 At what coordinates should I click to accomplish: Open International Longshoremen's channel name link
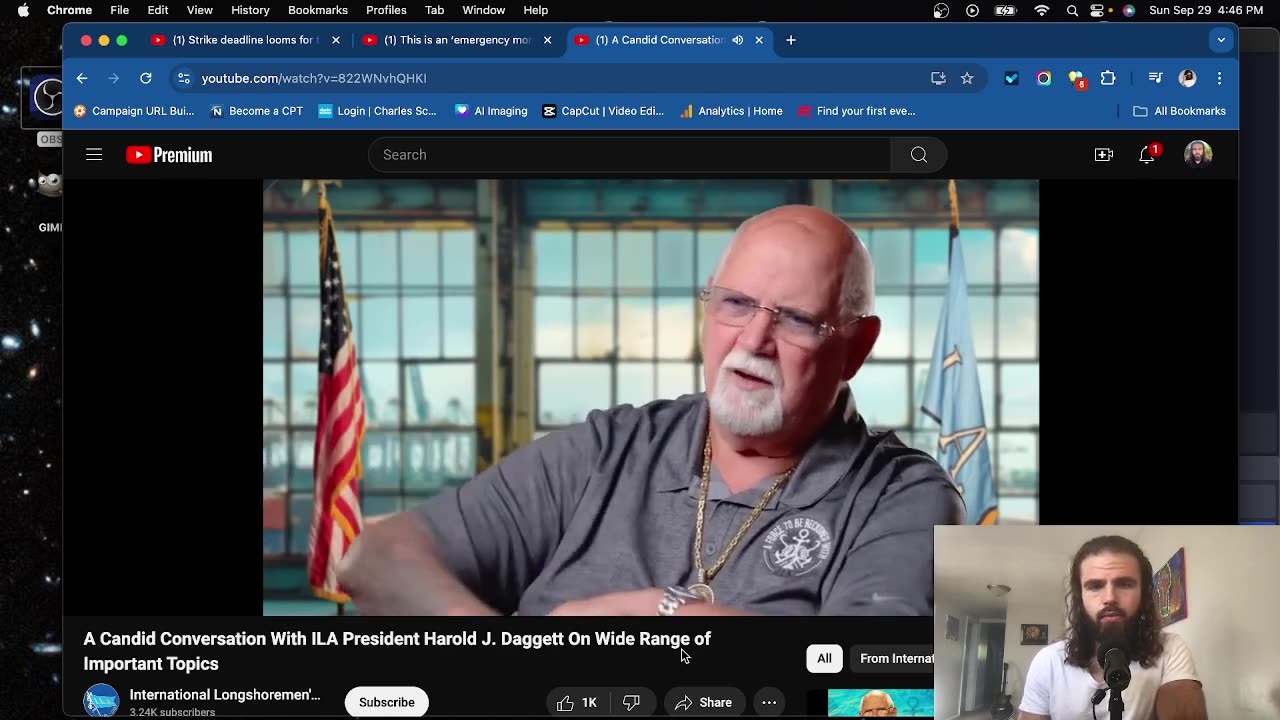(x=225, y=695)
